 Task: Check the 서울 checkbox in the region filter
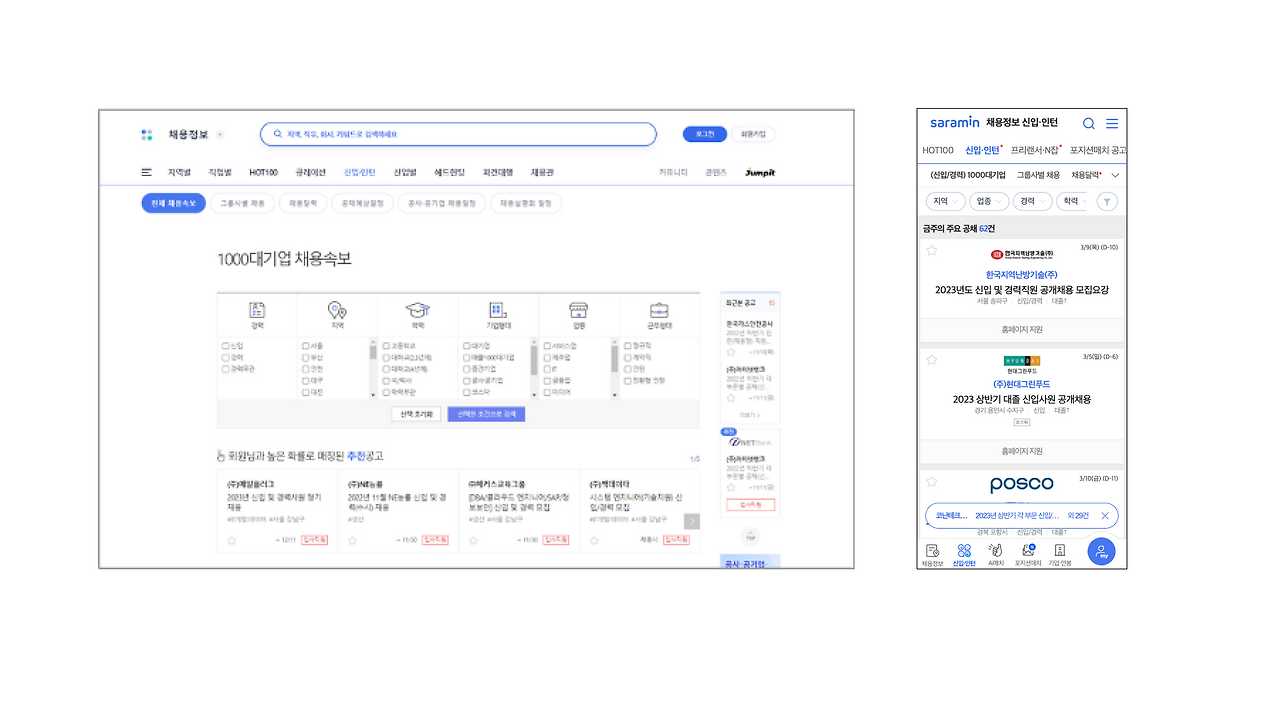click(x=306, y=346)
